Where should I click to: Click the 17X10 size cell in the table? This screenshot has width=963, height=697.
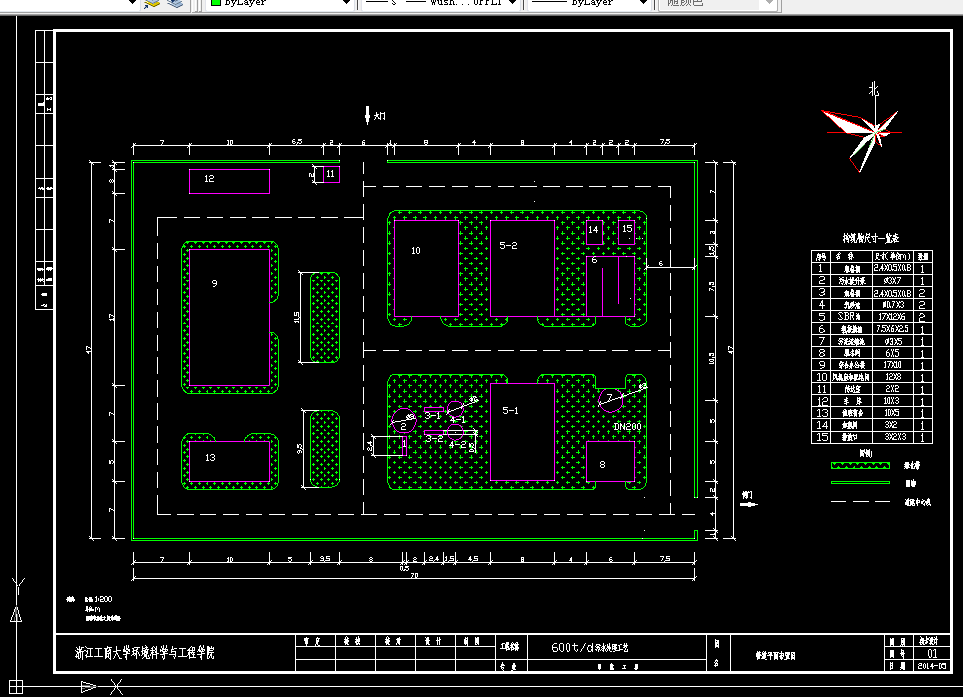(893, 365)
